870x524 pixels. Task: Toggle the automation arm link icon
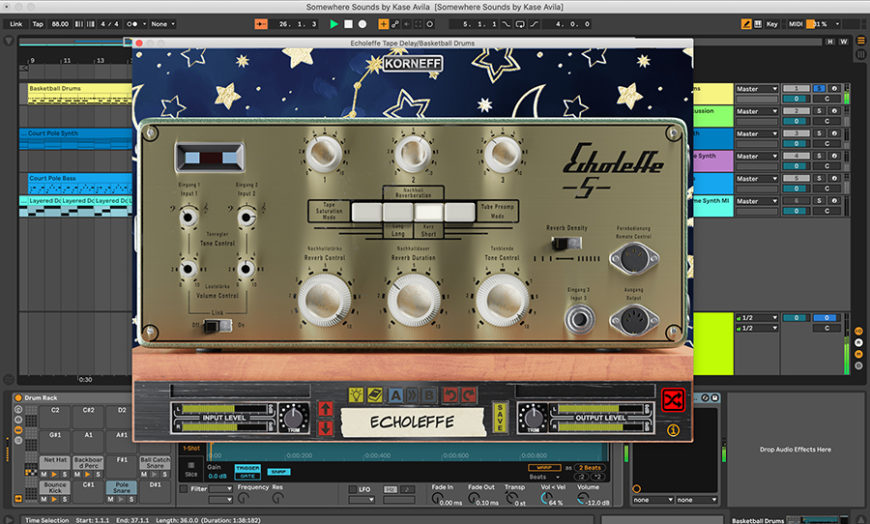395,24
